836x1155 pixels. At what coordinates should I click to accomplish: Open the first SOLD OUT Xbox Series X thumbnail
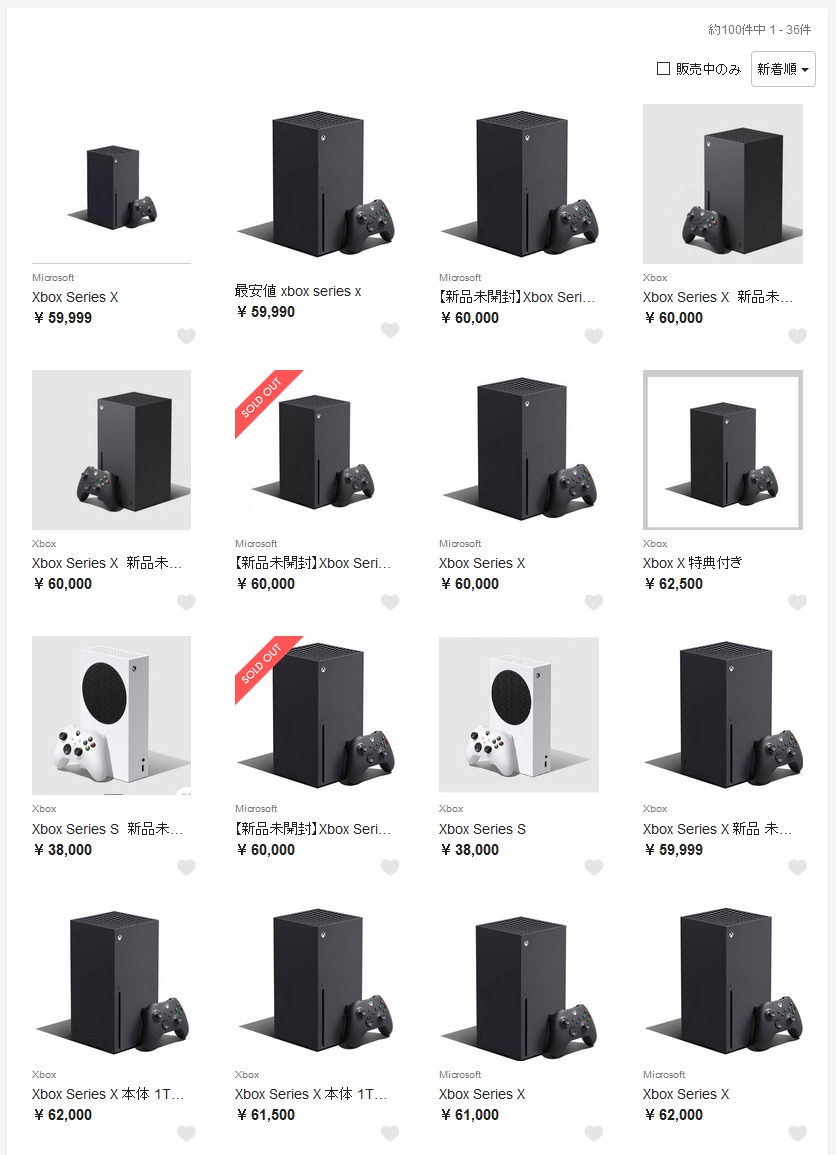[x=315, y=449]
